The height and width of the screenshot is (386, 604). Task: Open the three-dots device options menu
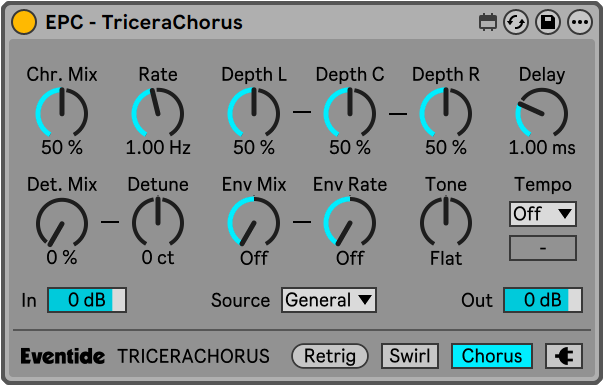tap(580, 22)
